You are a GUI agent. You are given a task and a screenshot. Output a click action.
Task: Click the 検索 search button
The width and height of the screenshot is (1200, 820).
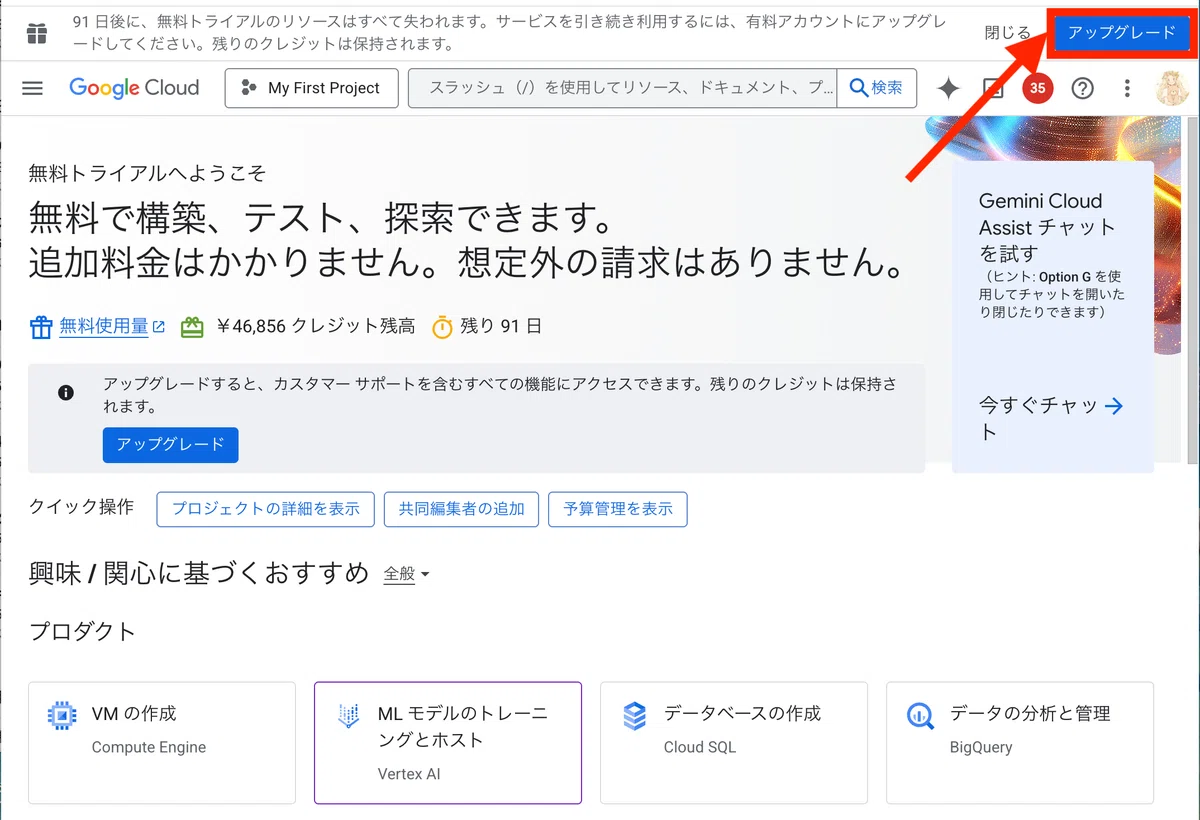click(x=876, y=88)
